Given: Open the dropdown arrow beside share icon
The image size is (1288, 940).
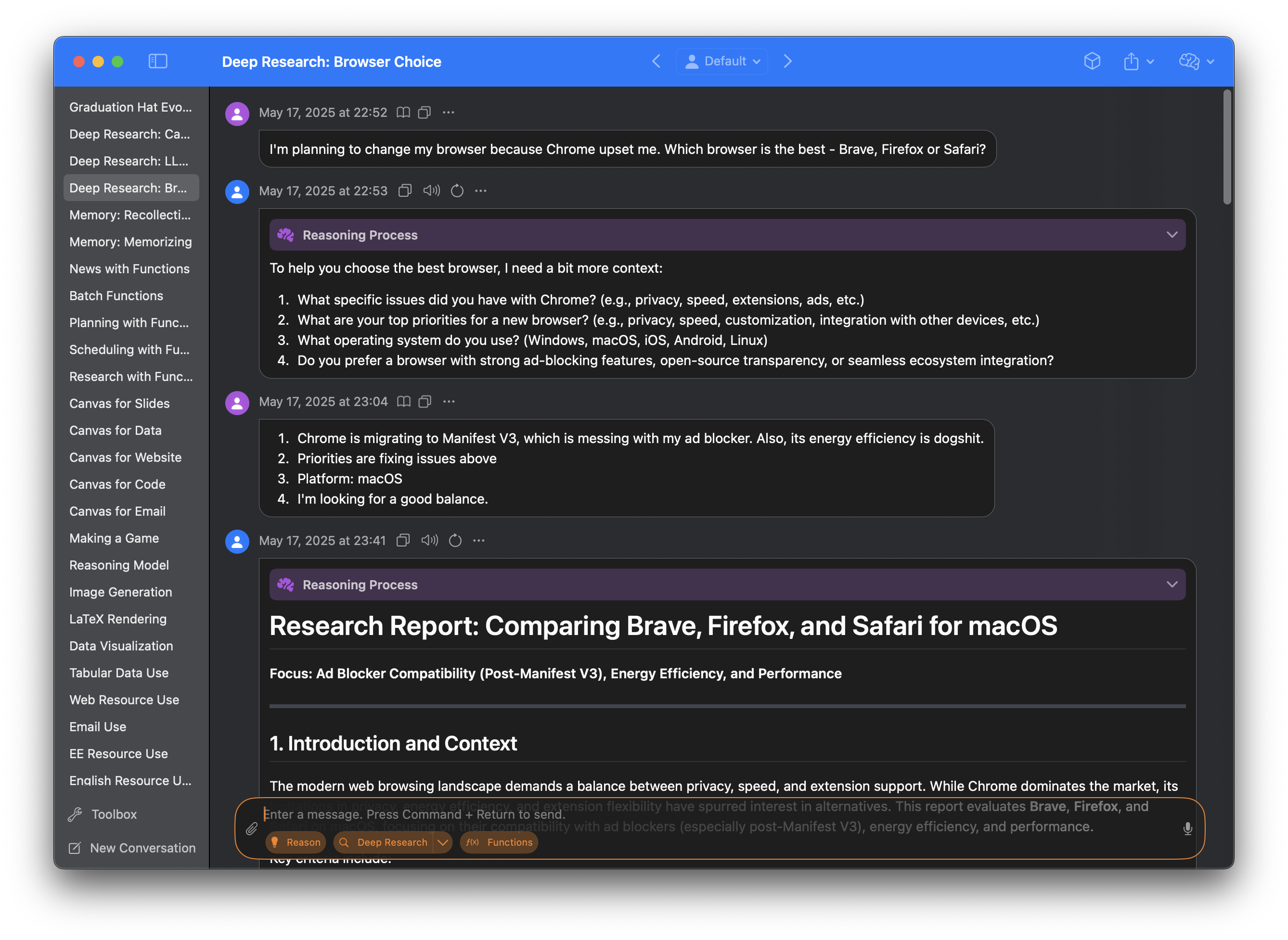Looking at the screenshot, I should (x=1150, y=62).
